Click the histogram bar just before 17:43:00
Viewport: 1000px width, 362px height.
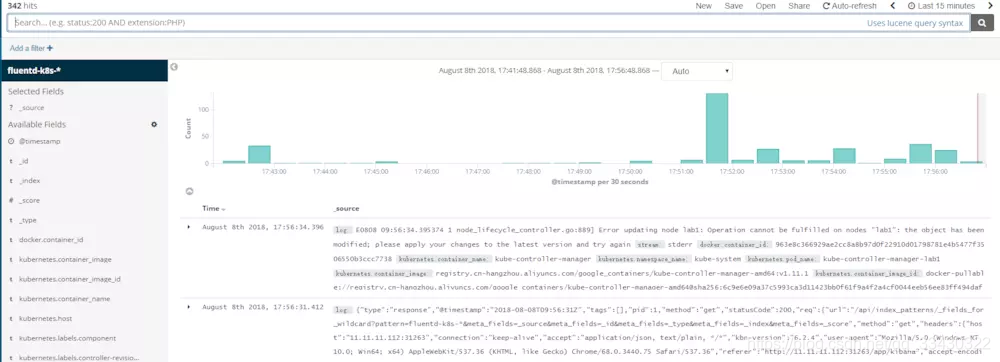pos(259,154)
